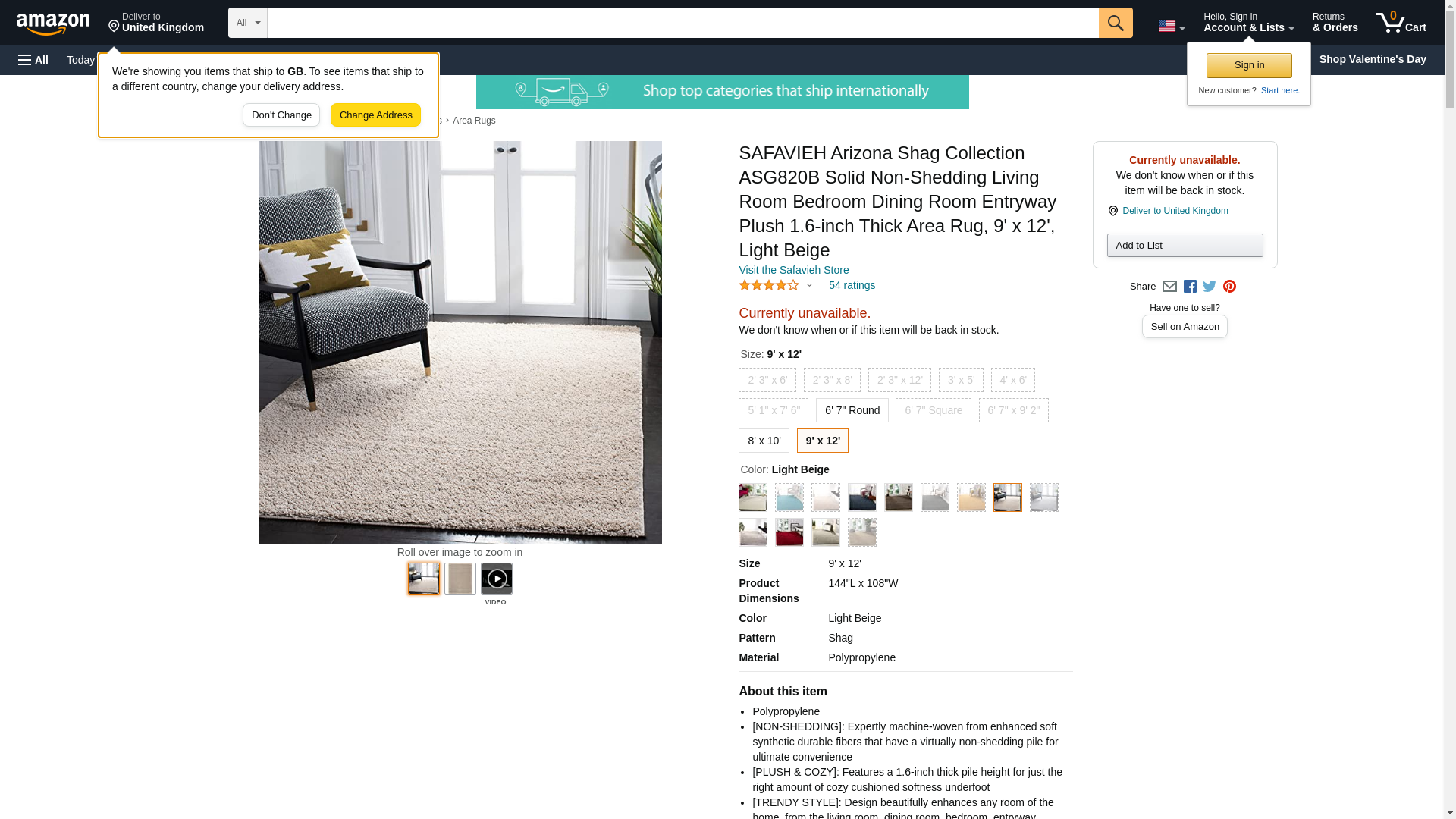Open the All search category dropdown
The height and width of the screenshot is (819, 1456).
coord(248,23)
